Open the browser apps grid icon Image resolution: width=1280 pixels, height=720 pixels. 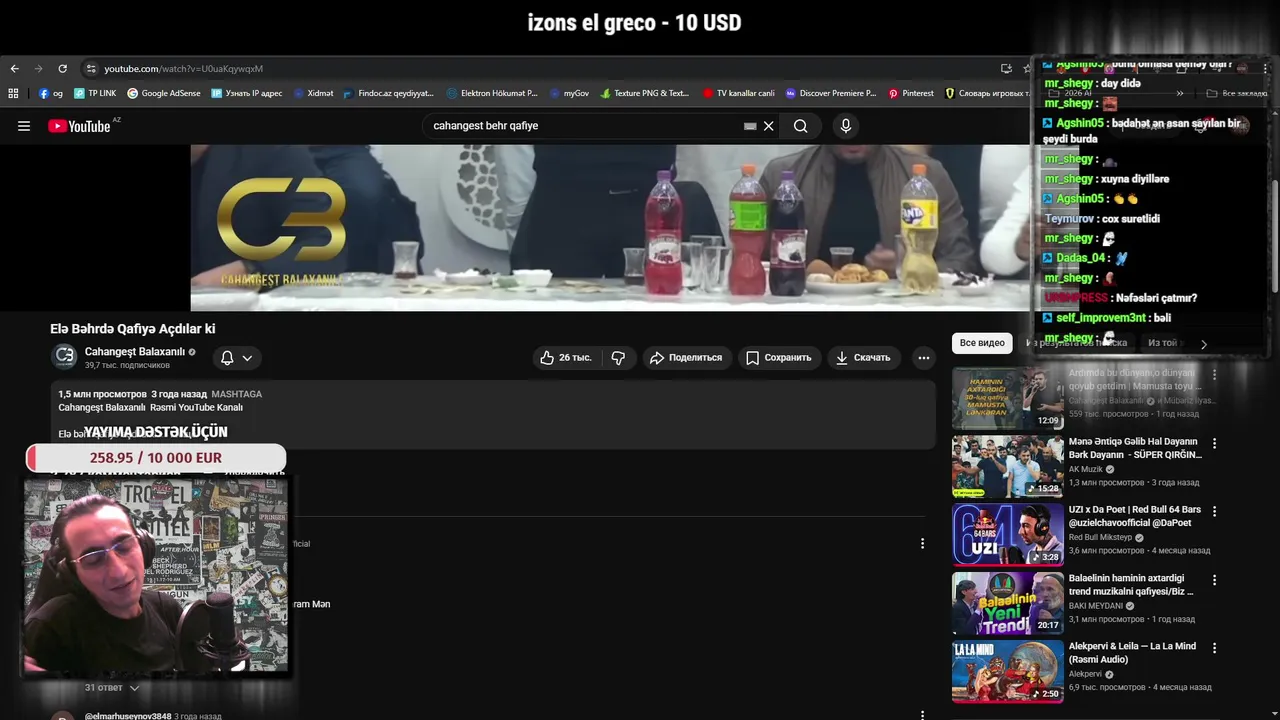(x=13, y=93)
